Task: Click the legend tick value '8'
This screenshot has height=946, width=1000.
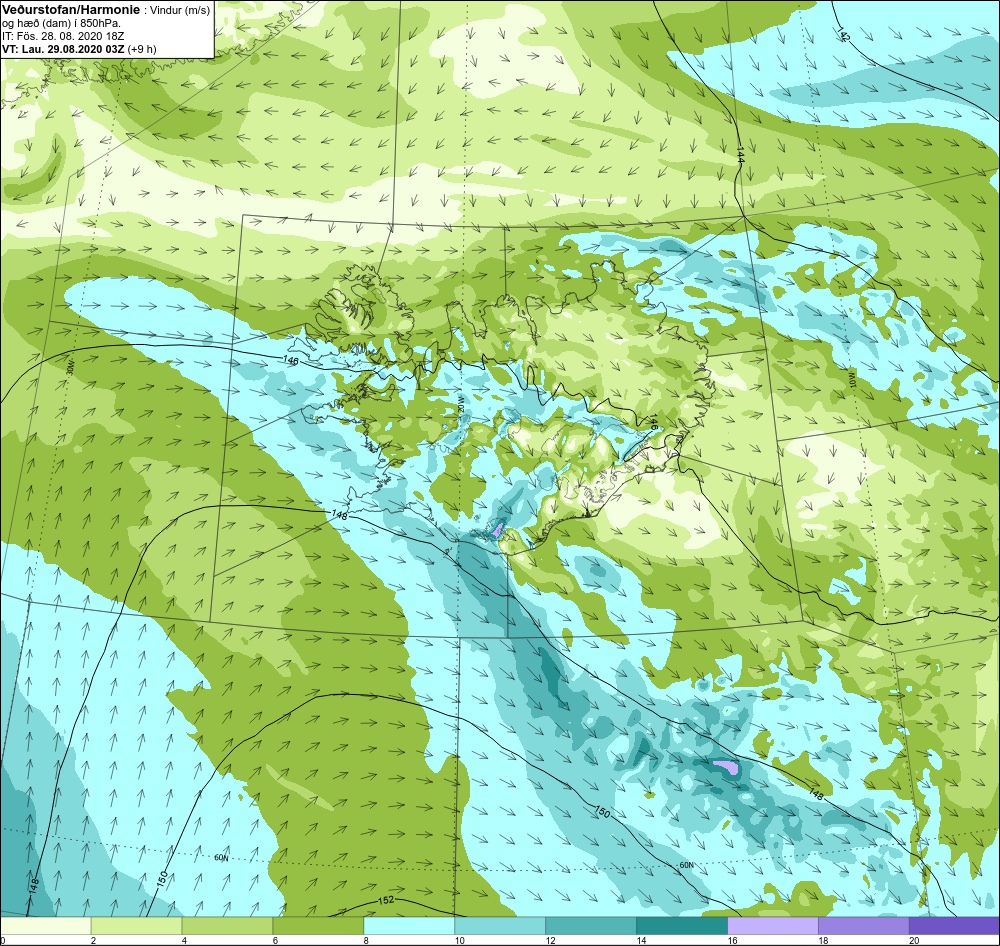Action: [367, 940]
